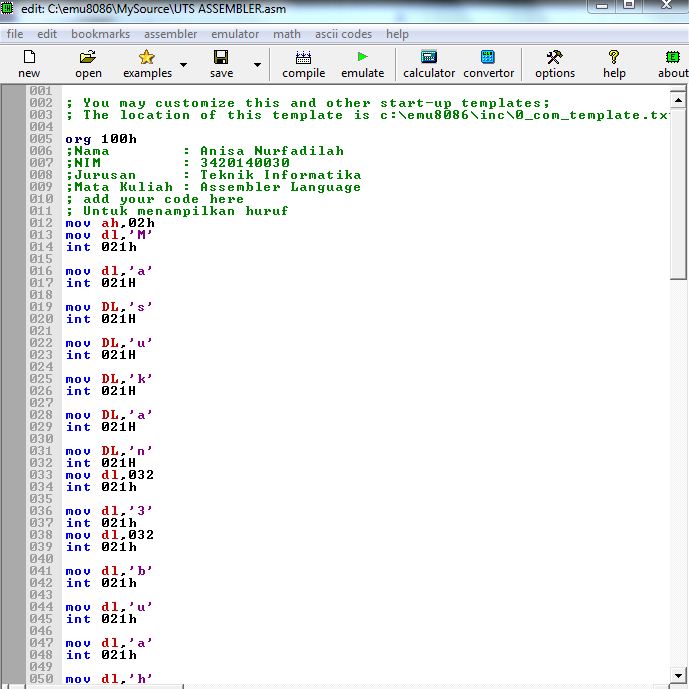This screenshot has width=689, height=689.
Task: Close the emu8086 editor window
Action: click(666, 6)
